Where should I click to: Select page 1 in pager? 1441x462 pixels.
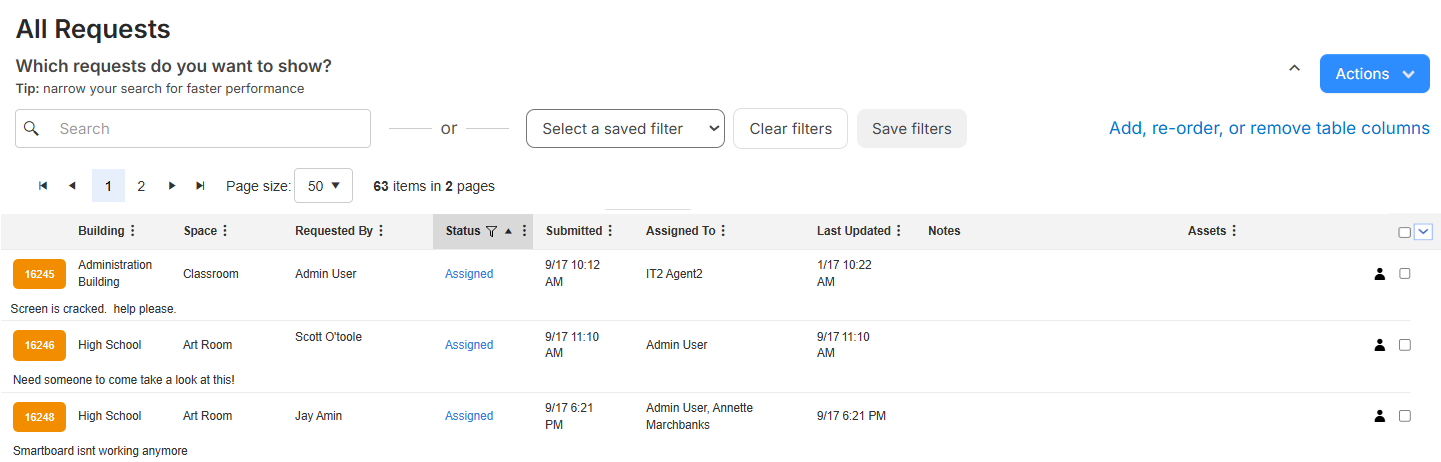coord(108,186)
